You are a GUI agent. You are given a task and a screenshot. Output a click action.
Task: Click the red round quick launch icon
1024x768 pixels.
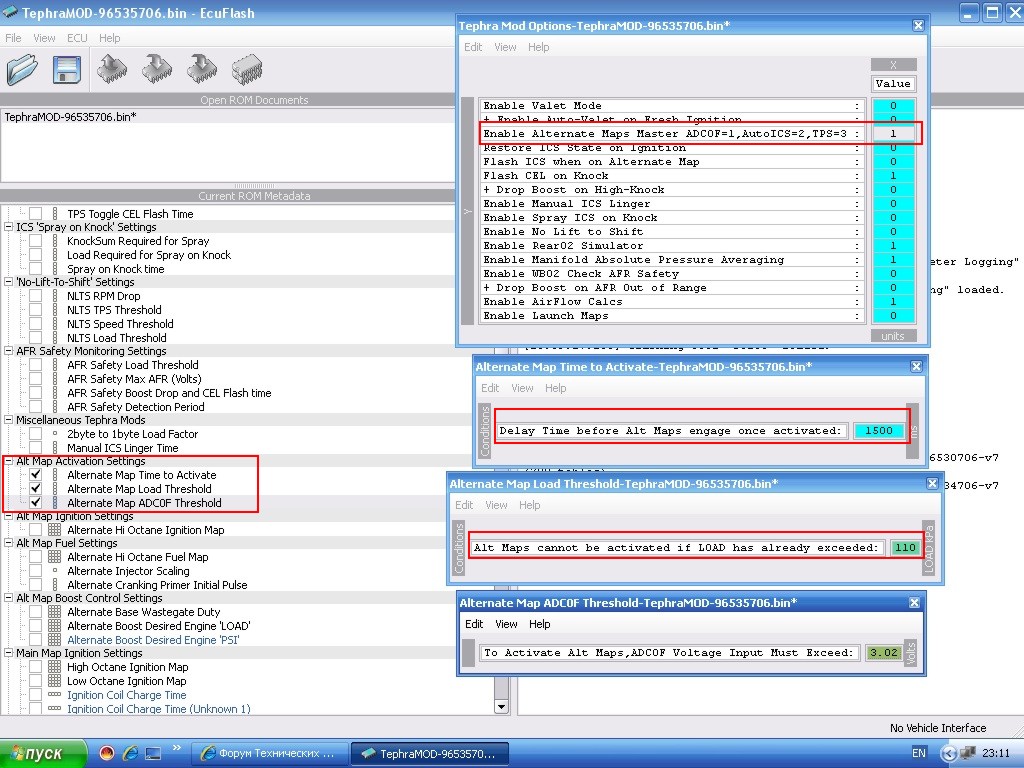point(107,753)
